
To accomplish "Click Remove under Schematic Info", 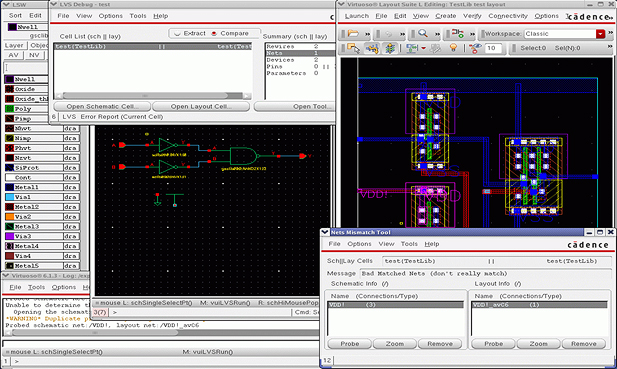I will point(440,344).
